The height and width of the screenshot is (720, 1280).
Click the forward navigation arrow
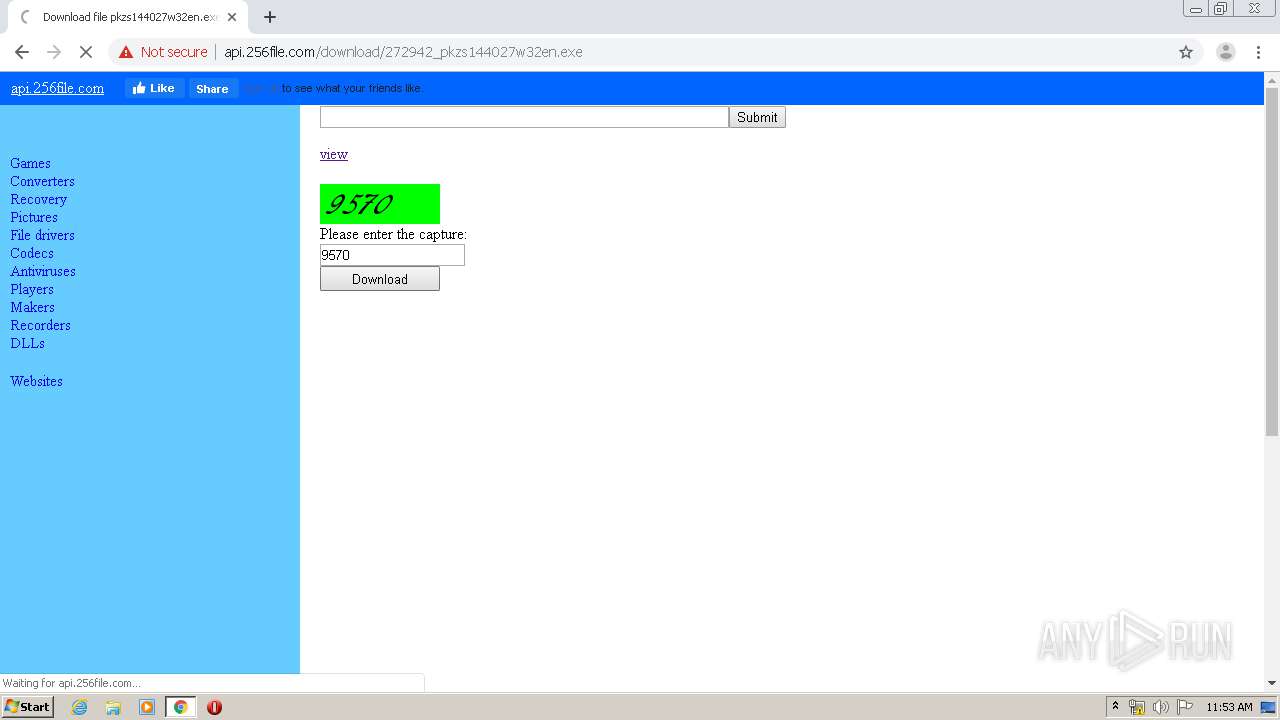click(54, 52)
